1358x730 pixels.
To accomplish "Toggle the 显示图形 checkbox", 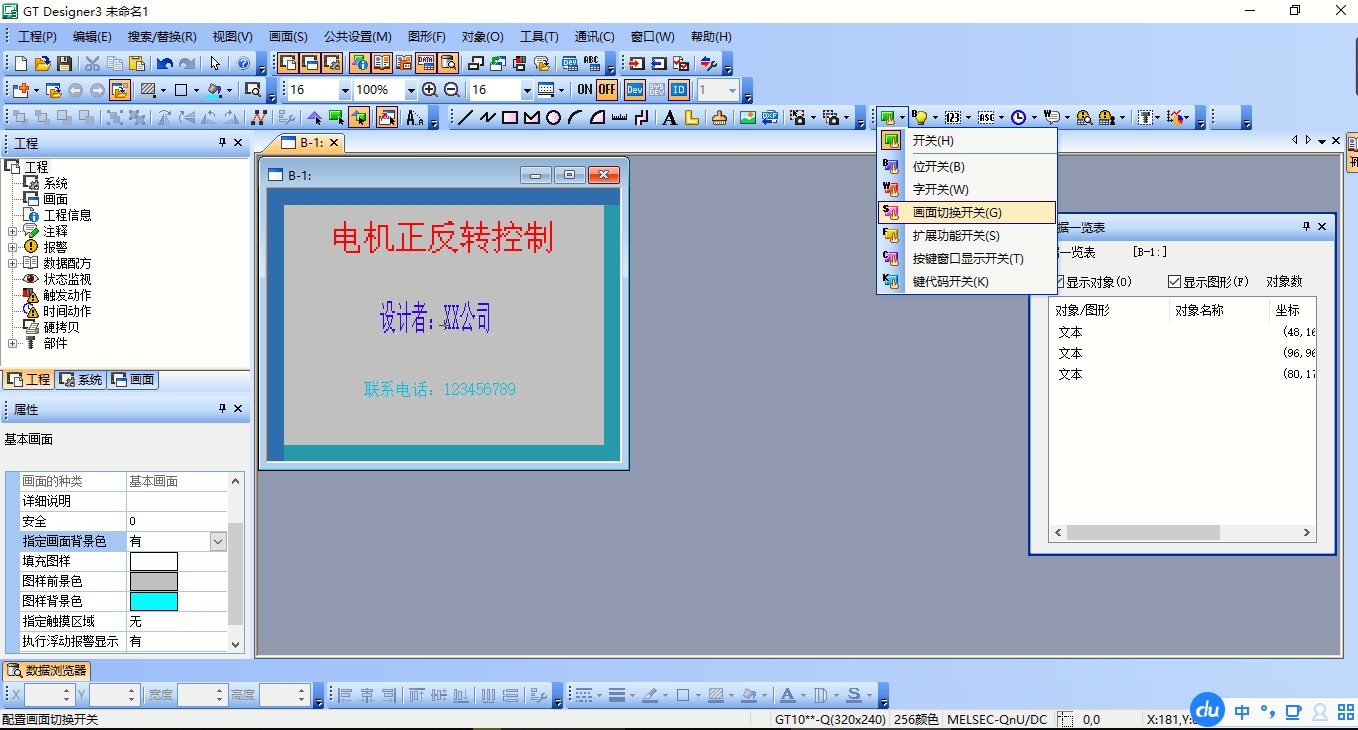I will click(x=1175, y=282).
